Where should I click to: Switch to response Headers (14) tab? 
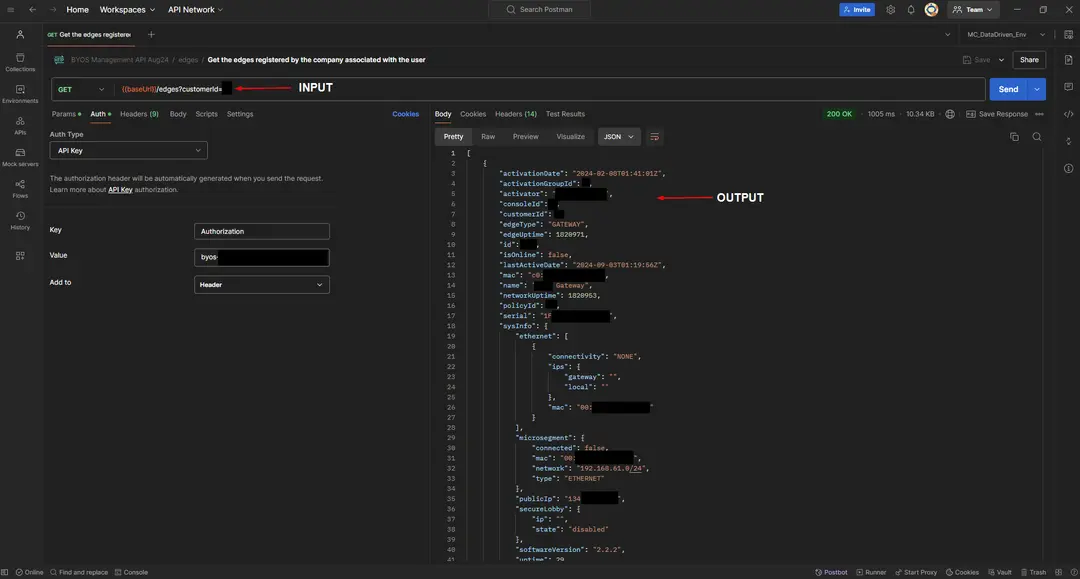coord(515,114)
